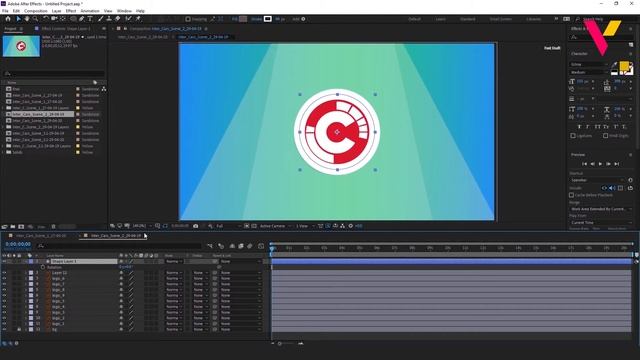Click yellow text fill color in Character panel
Screen dimensions: 640x360
click(624, 66)
